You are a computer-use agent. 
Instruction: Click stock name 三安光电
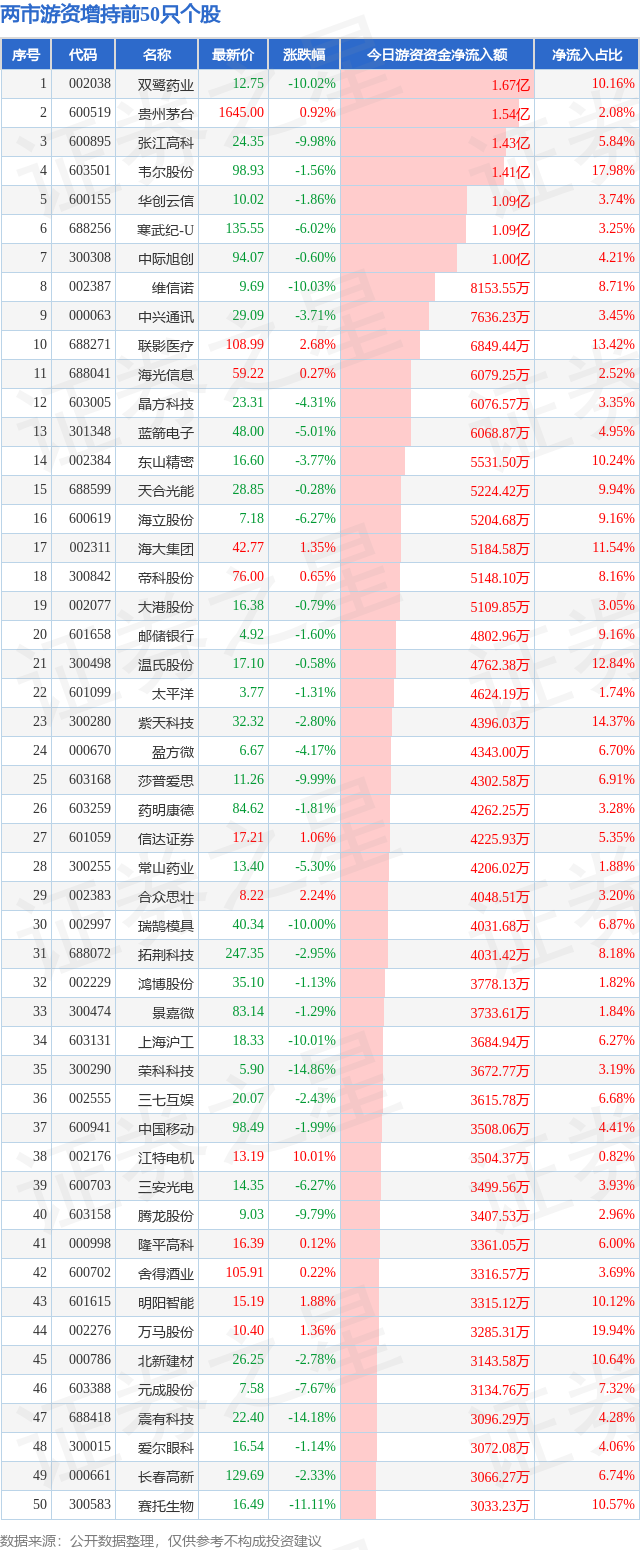click(166, 1186)
